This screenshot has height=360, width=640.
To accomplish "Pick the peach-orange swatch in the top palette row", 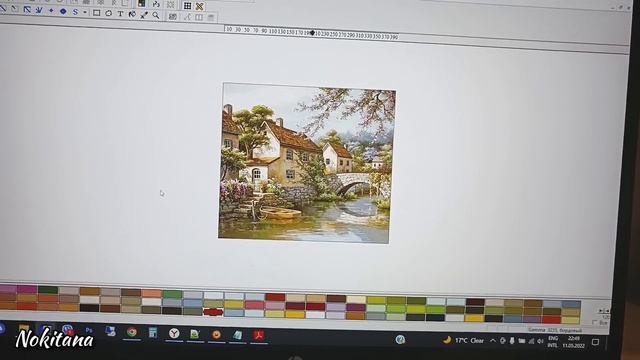I will point(152,293).
